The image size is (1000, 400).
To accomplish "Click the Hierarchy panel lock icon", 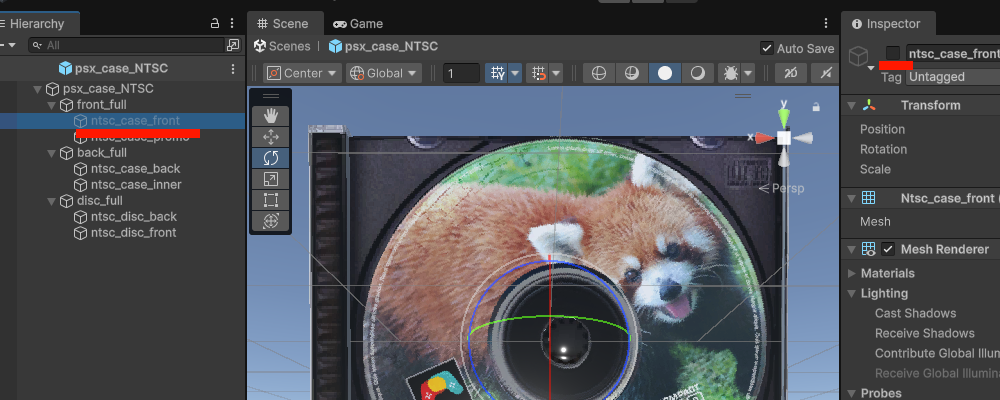I will pos(215,23).
